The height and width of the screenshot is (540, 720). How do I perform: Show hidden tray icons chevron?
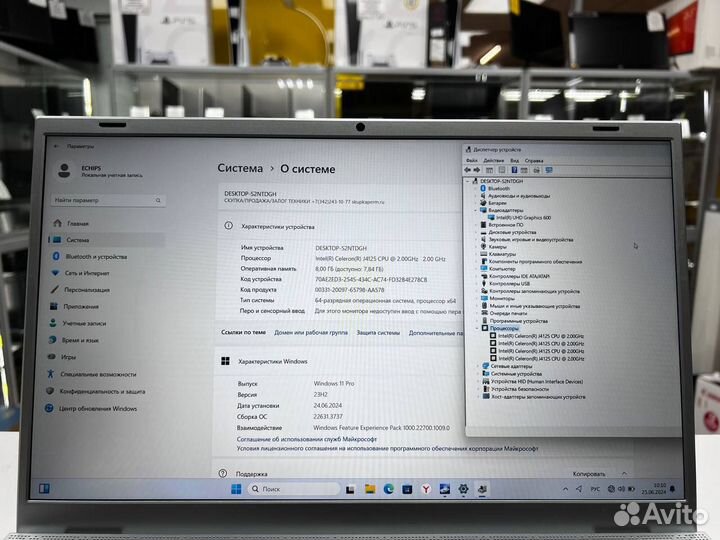click(x=565, y=489)
